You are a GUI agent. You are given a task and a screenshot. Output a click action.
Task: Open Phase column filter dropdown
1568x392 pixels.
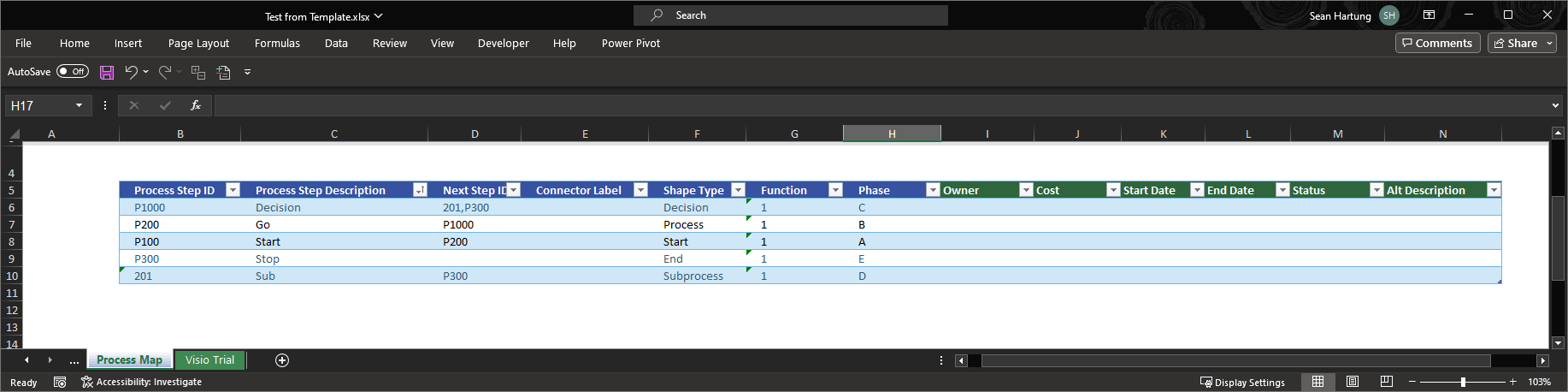pyautogui.click(x=934, y=190)
